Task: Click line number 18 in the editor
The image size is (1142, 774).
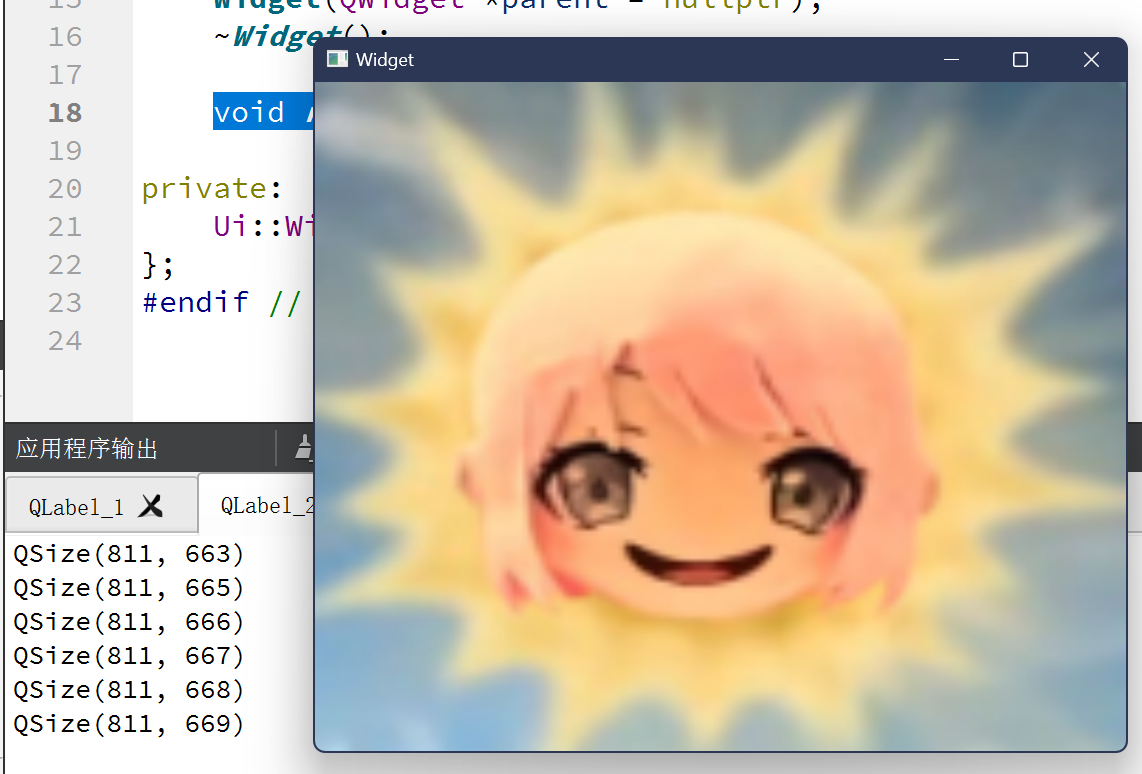Action: point(65,113)
